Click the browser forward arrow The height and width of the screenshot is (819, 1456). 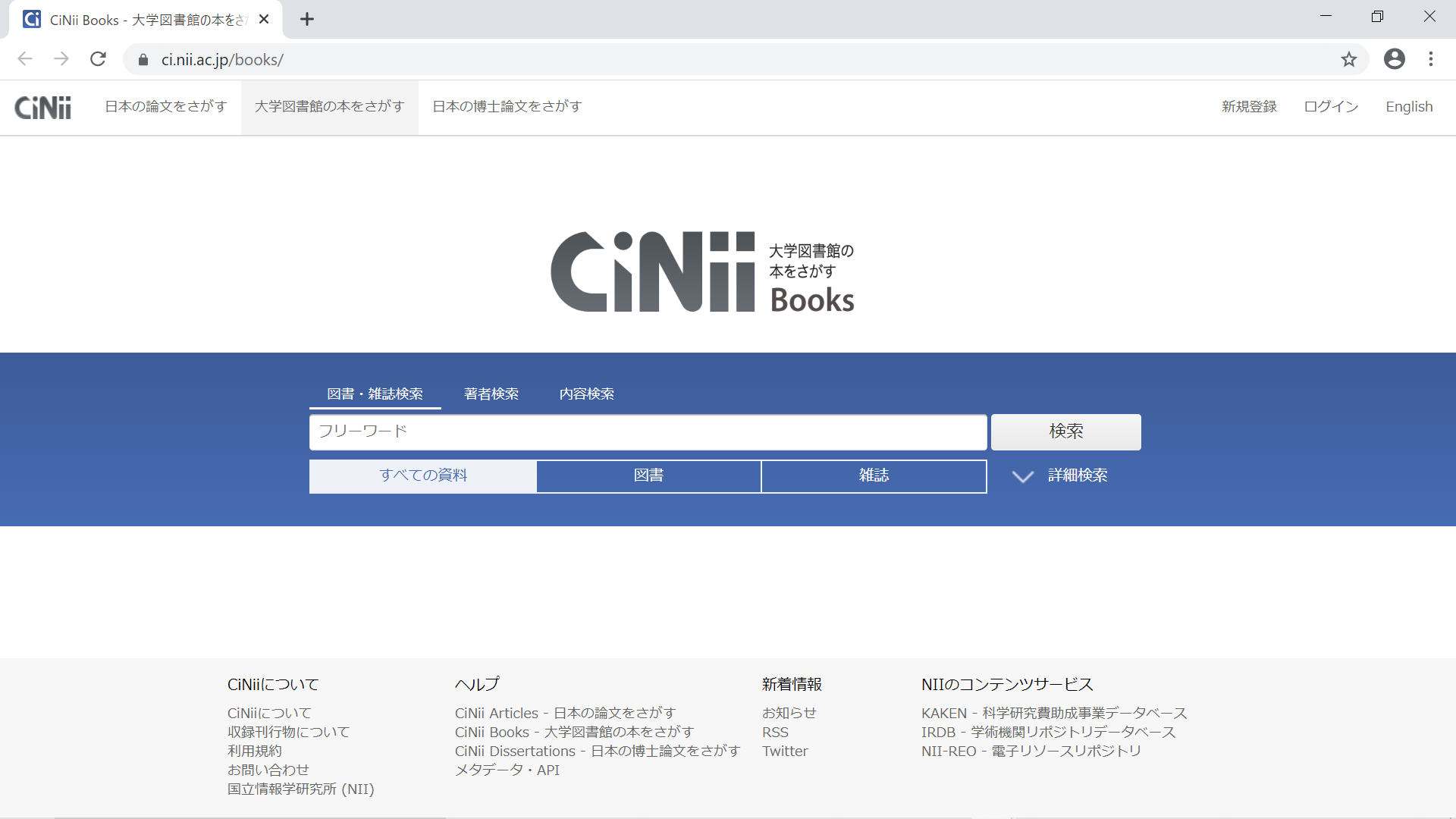61,59
